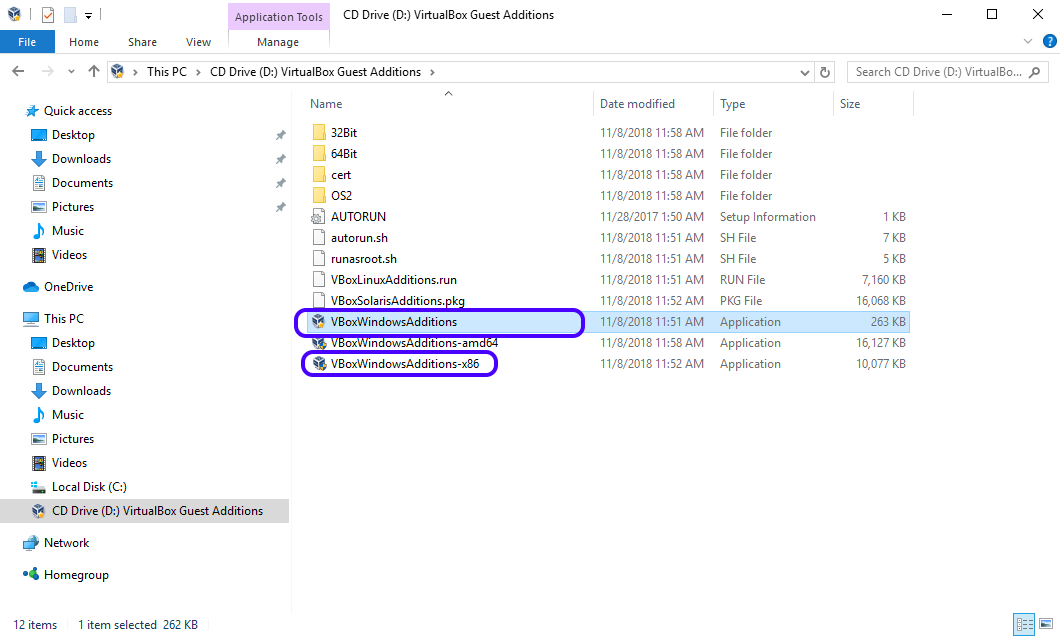Expand the chevron after CD Drive breadcrumb
The height and width of the screenshot is (636, 1060).
(432, 72)
